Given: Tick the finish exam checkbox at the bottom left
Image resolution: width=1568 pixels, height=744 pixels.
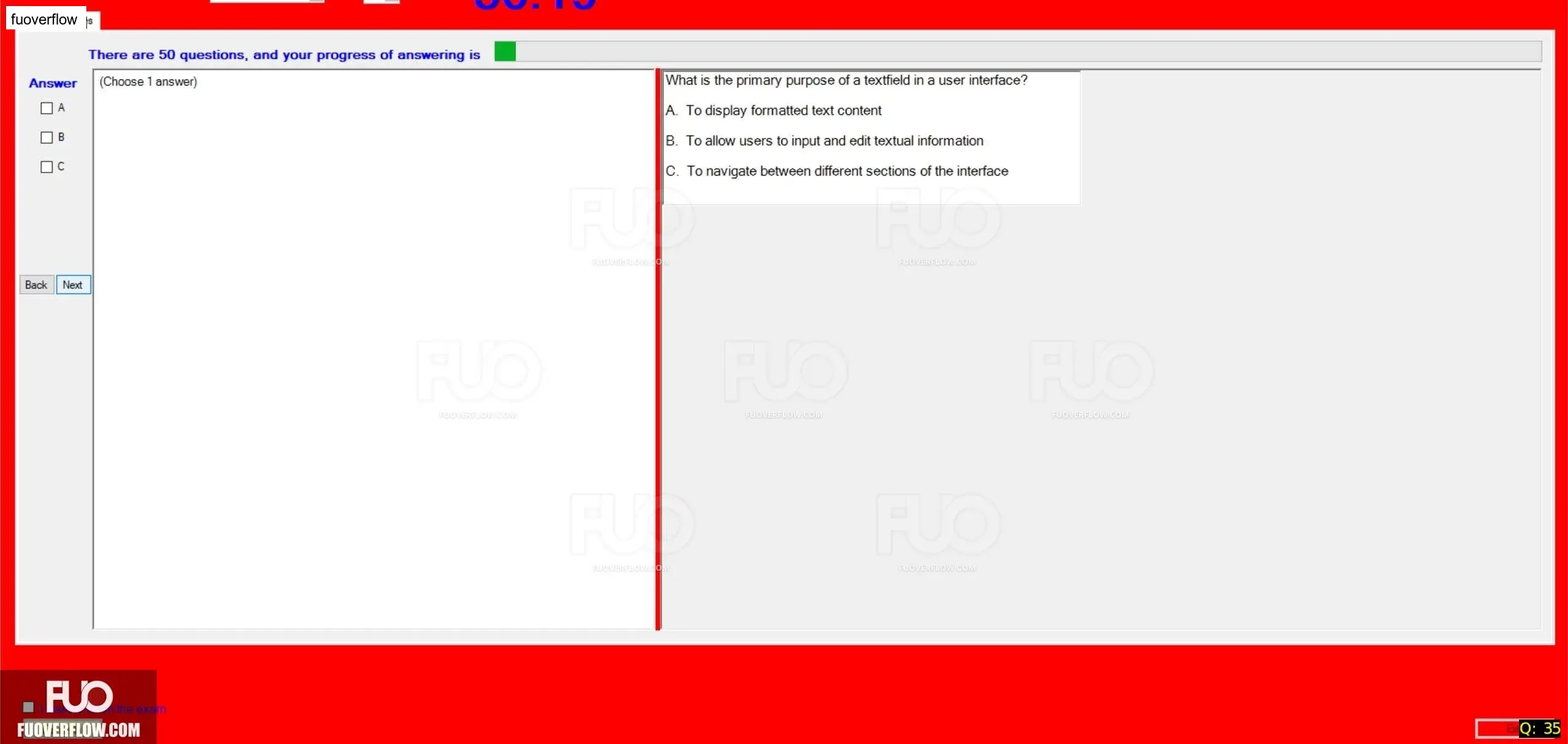Looking at the screenshot, I should 28,707.
